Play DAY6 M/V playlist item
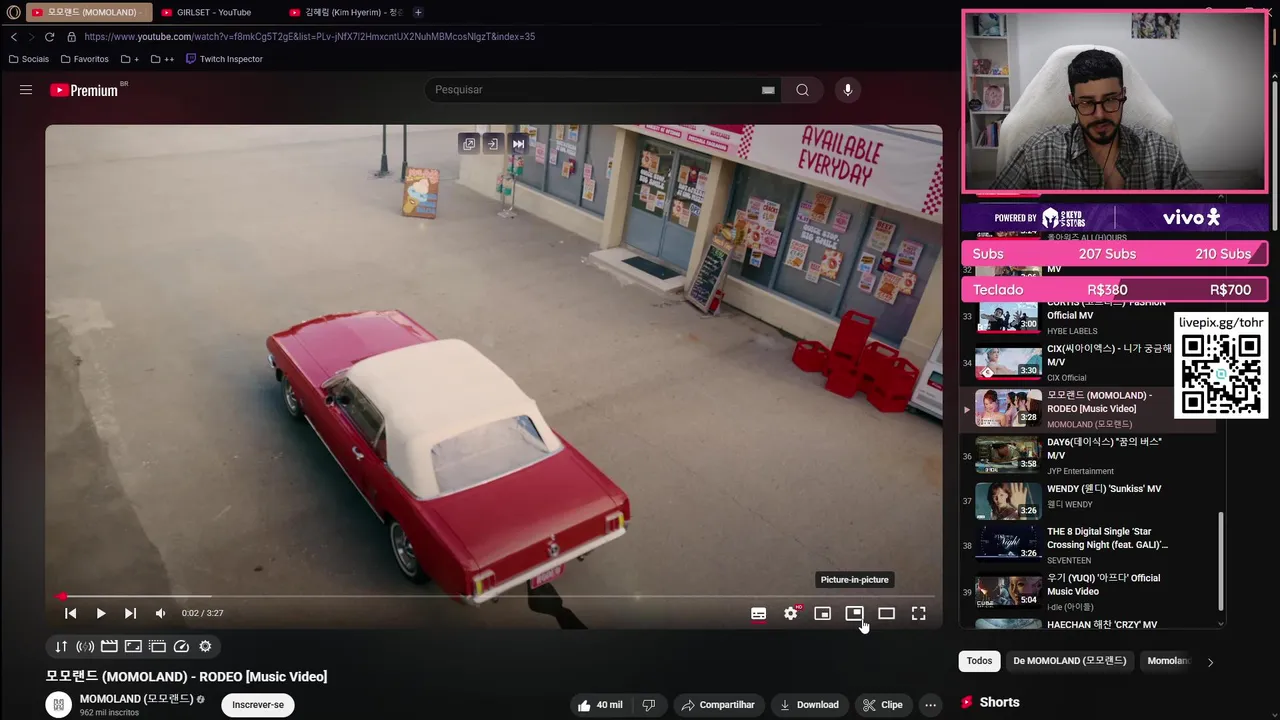This screenshot has width=1280, height=720. (x=1090, y=456)
